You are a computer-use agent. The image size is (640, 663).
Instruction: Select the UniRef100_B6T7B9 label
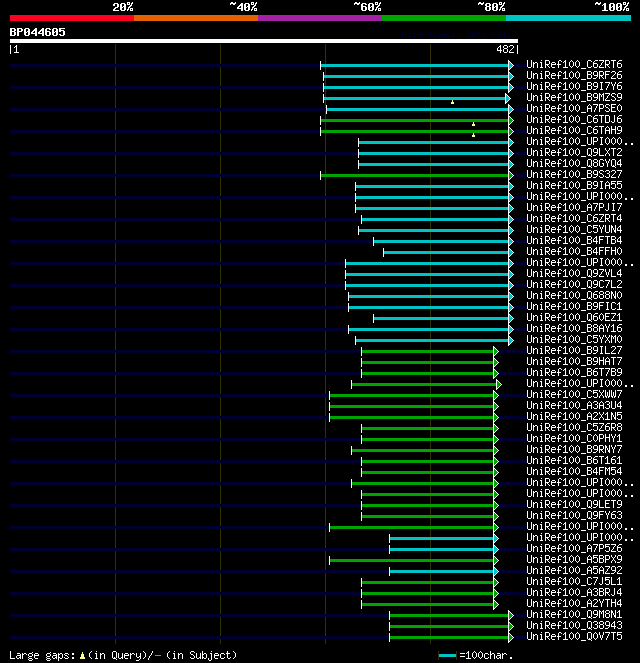(x=574, y=372)
